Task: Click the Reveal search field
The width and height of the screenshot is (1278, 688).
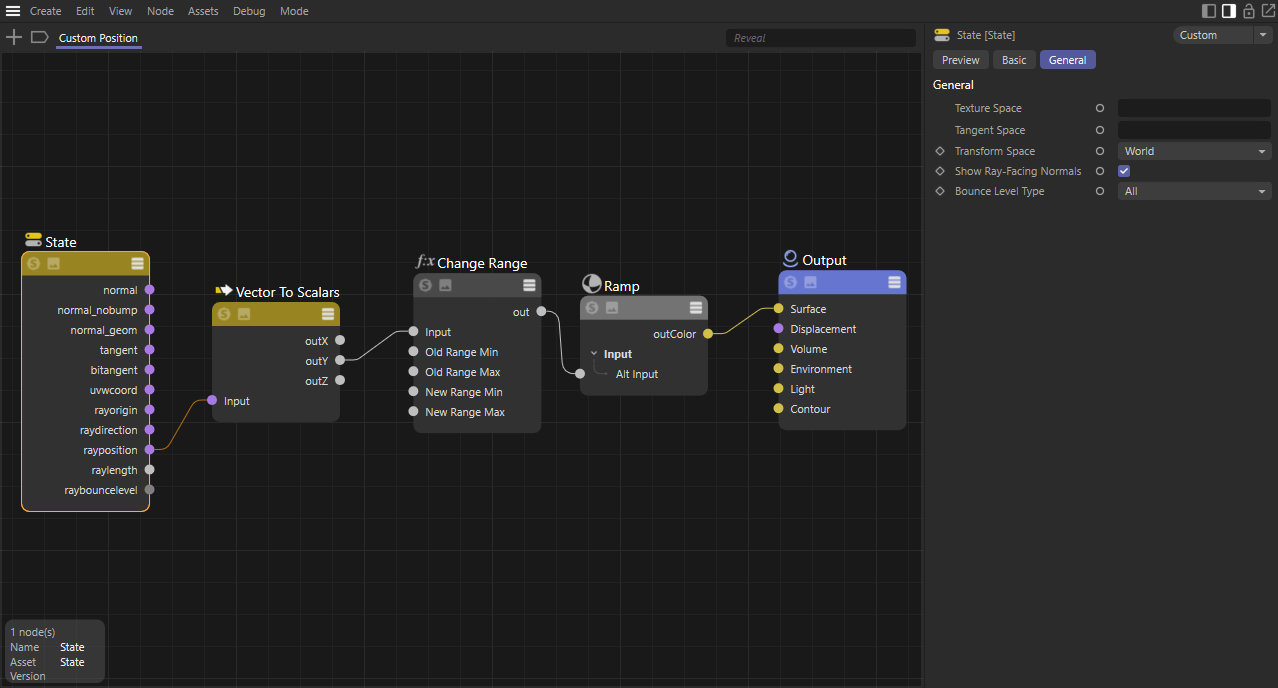Action: (820, 38)
